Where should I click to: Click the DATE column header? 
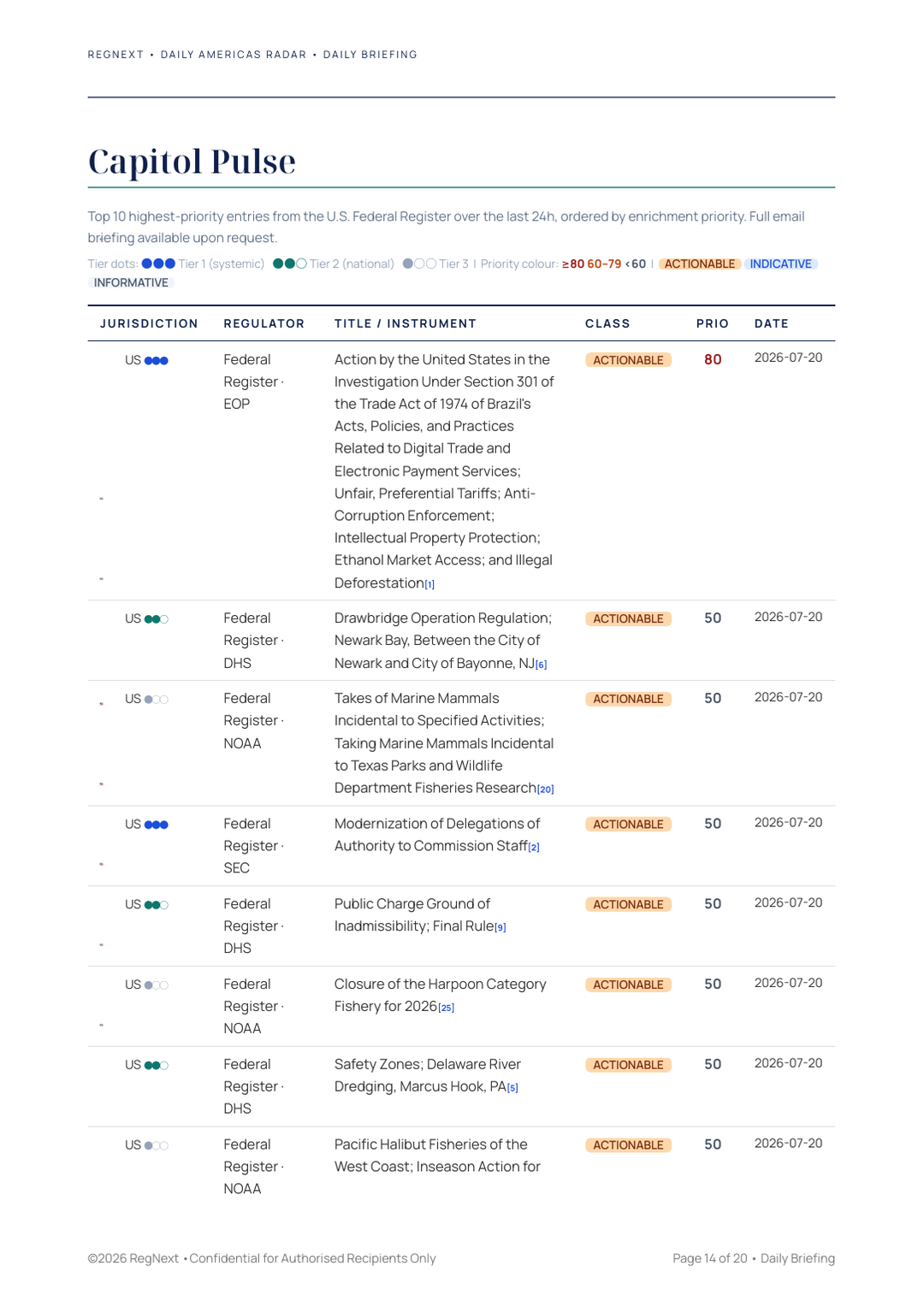tap(772, 323)
